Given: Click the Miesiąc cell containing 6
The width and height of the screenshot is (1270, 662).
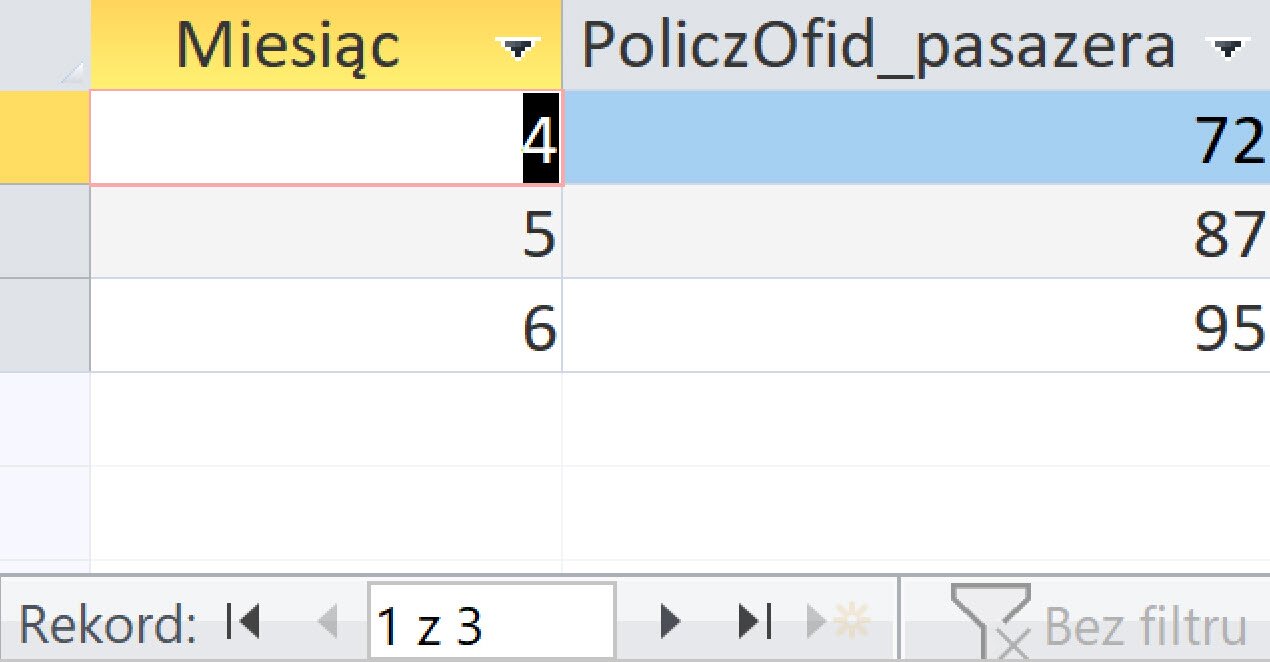Looking at the screenshot, I should pos(326,325).
